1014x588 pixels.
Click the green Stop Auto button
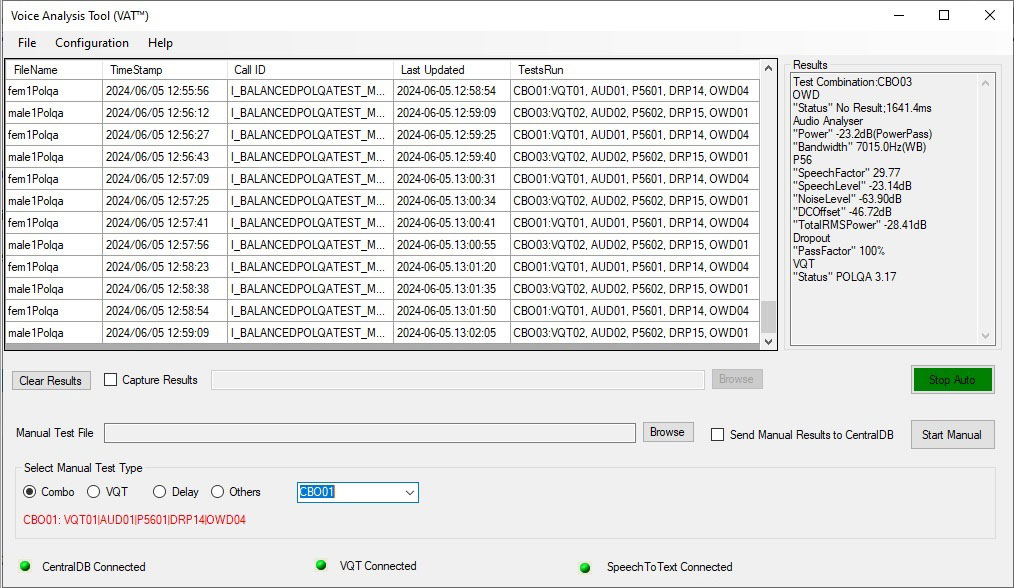click(952, 380)
